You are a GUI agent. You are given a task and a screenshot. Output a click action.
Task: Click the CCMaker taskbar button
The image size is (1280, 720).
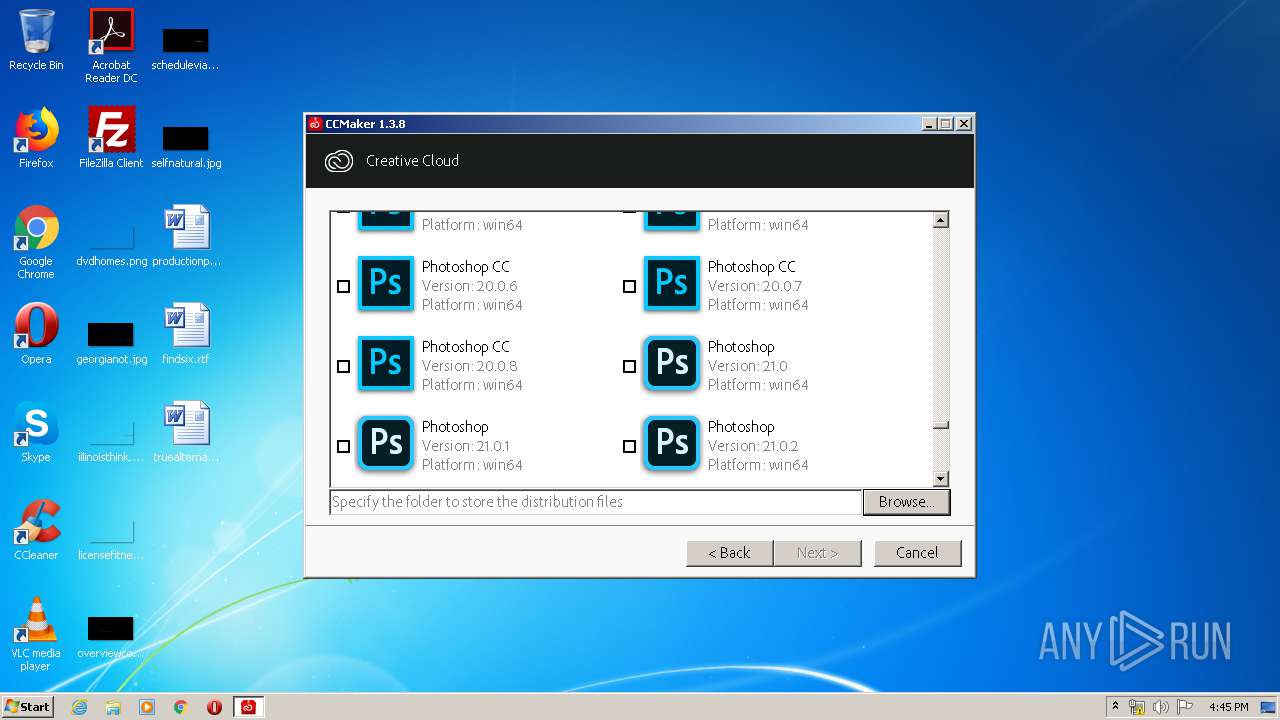pos(248,707)
